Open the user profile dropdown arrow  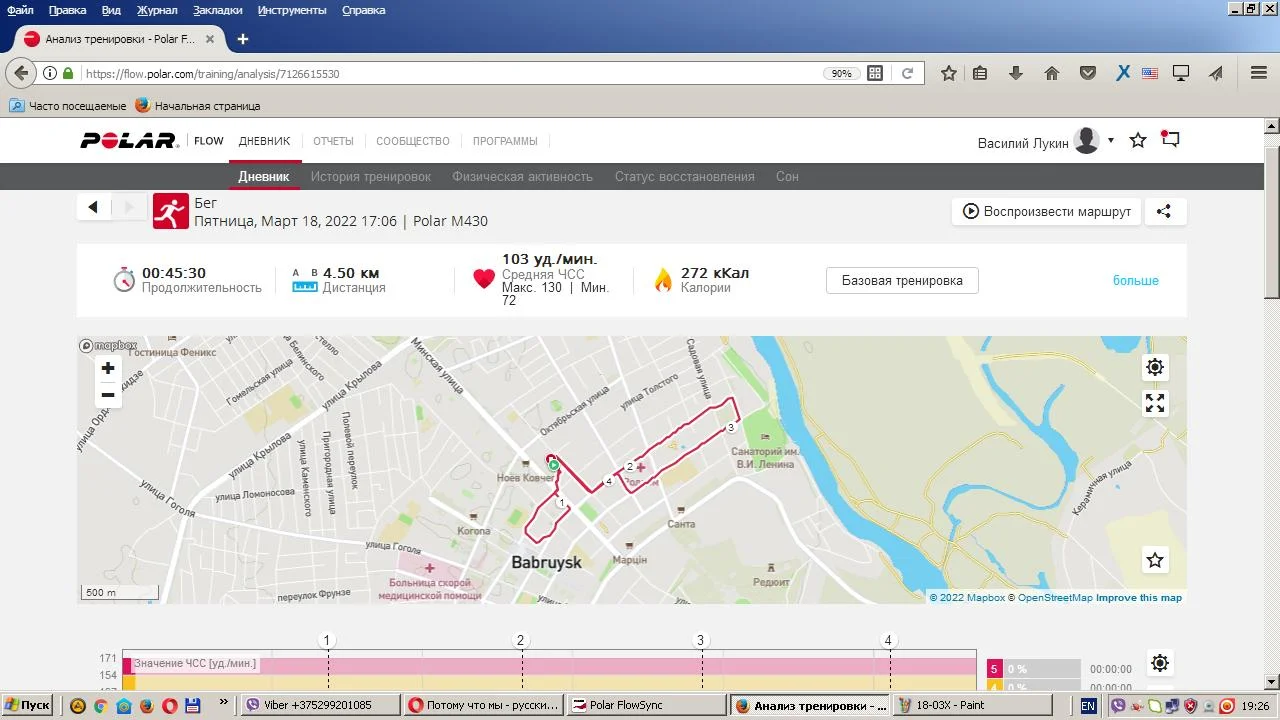(1111, 140)
